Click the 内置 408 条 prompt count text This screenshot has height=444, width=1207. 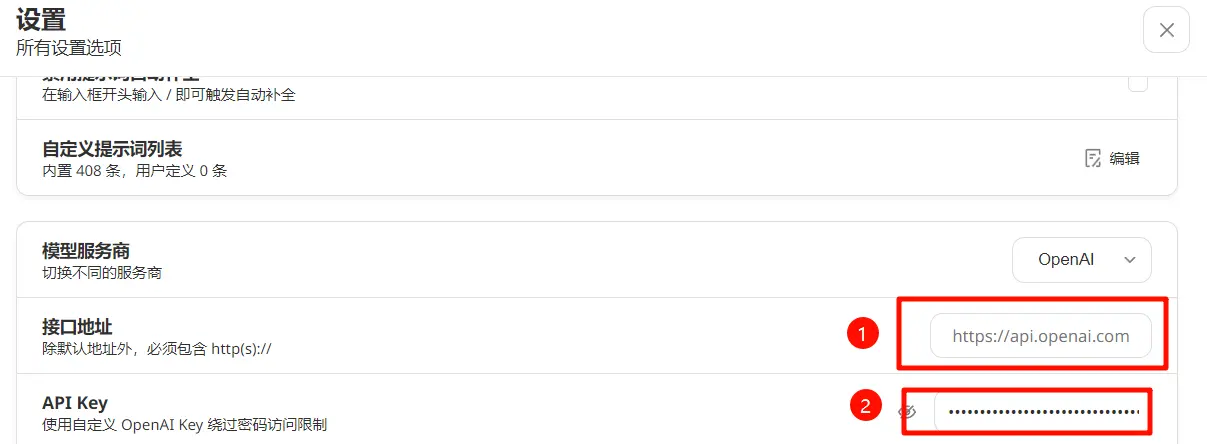point(92,171)
